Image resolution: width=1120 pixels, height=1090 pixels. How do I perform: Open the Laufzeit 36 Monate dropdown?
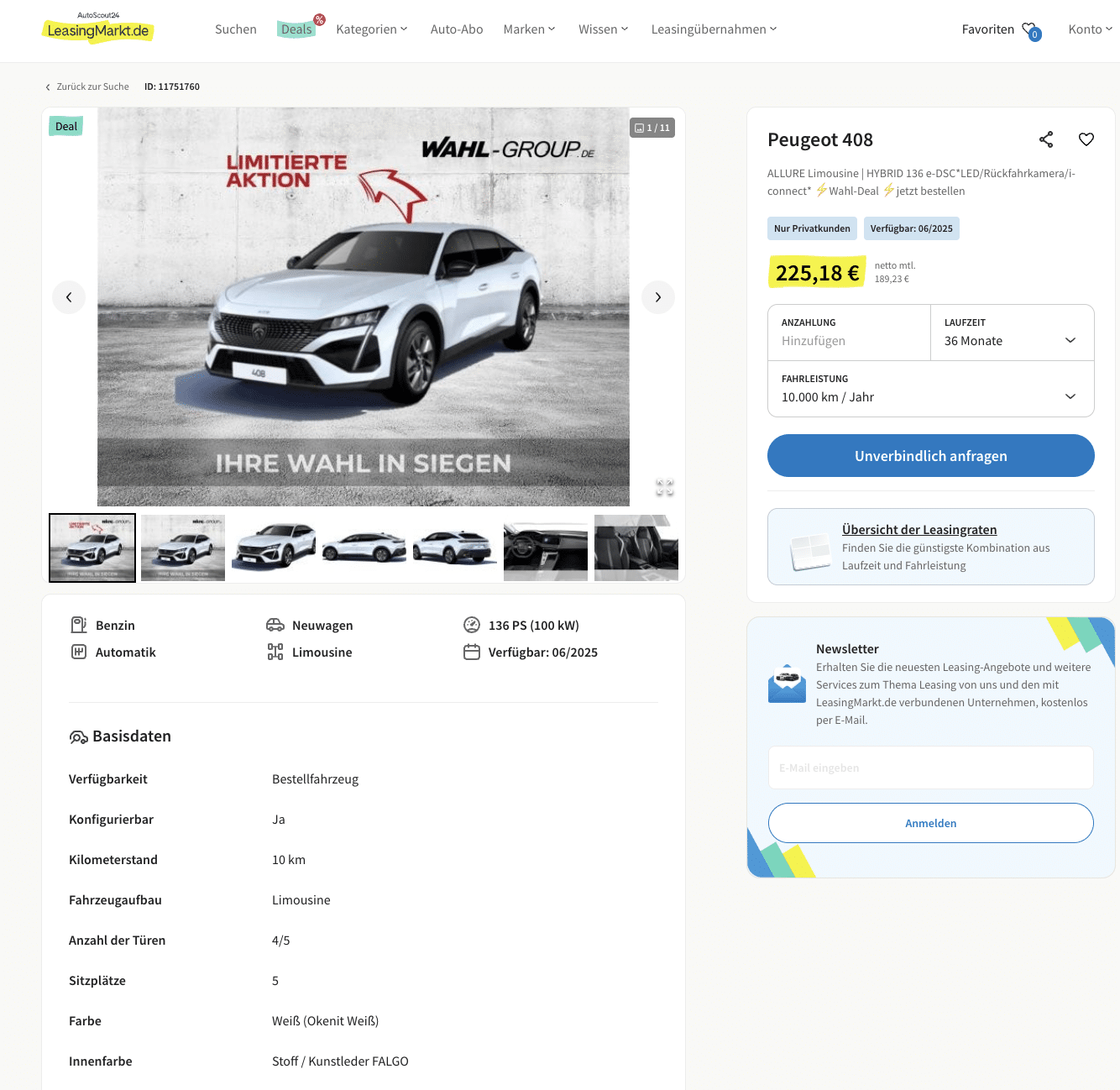click(1013, 333)
